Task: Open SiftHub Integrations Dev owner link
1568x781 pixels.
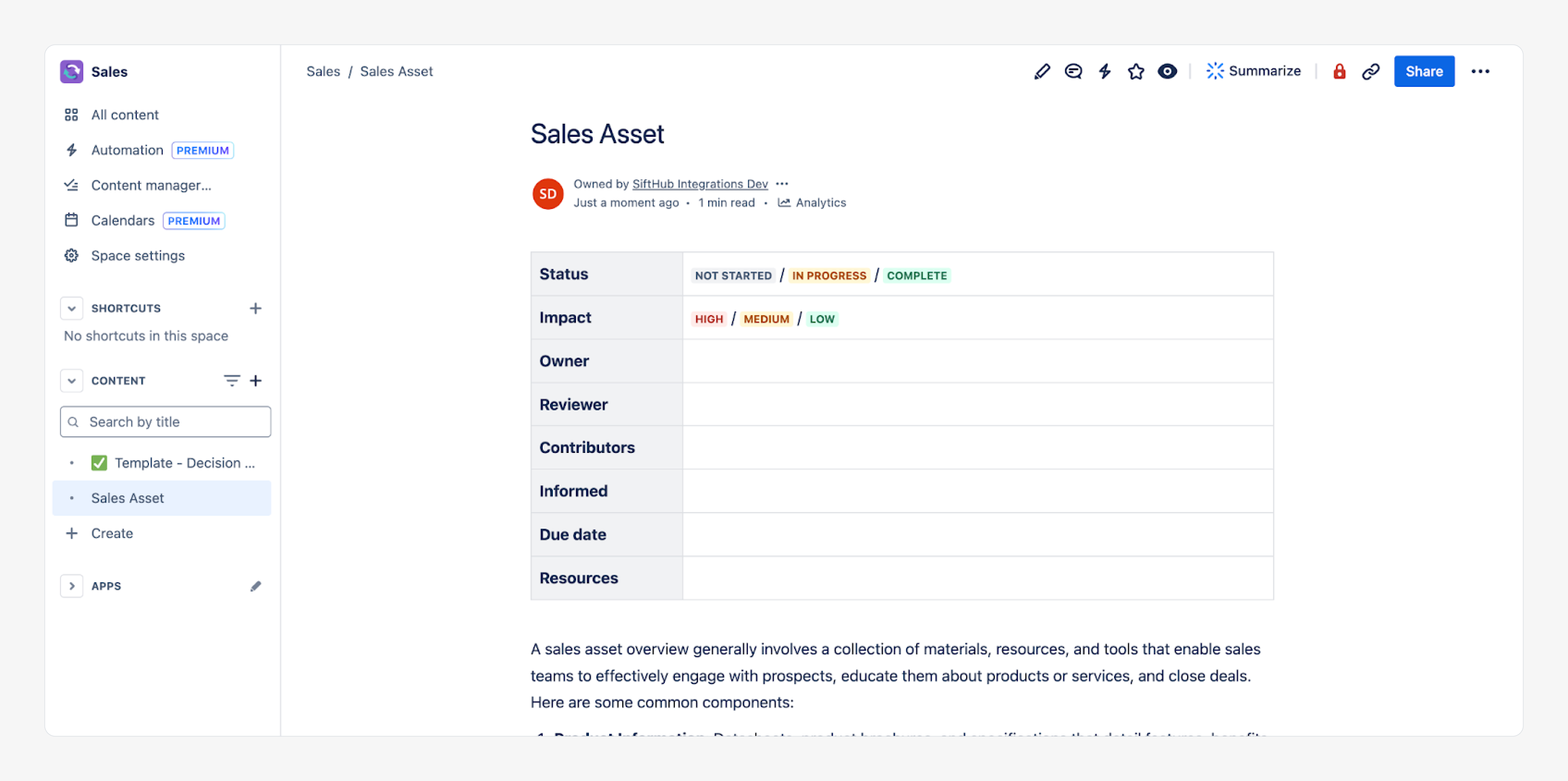Action: pyautogui.click(x=699, y=184)
